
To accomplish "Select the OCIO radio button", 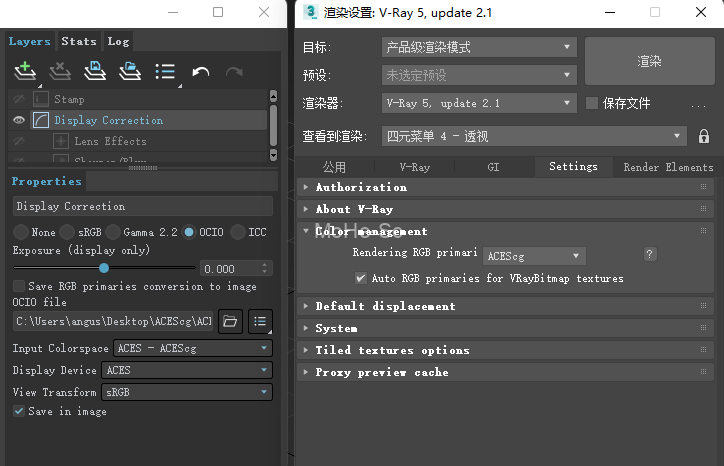I will click(189, 232).
